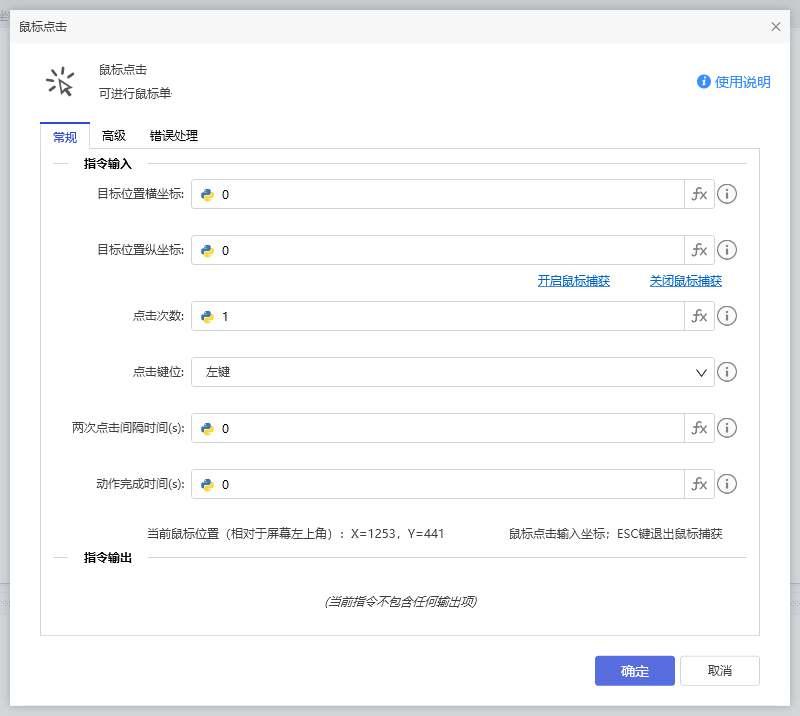800x716 pixels.
Task: Click the fx icon beside 点击次数
Action: click(x=699, y=316)
